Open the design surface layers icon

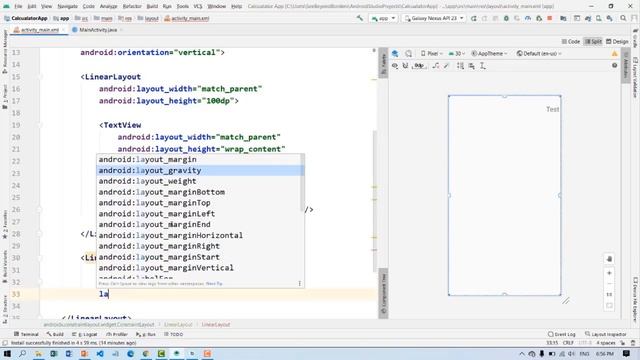coord(395,53)
